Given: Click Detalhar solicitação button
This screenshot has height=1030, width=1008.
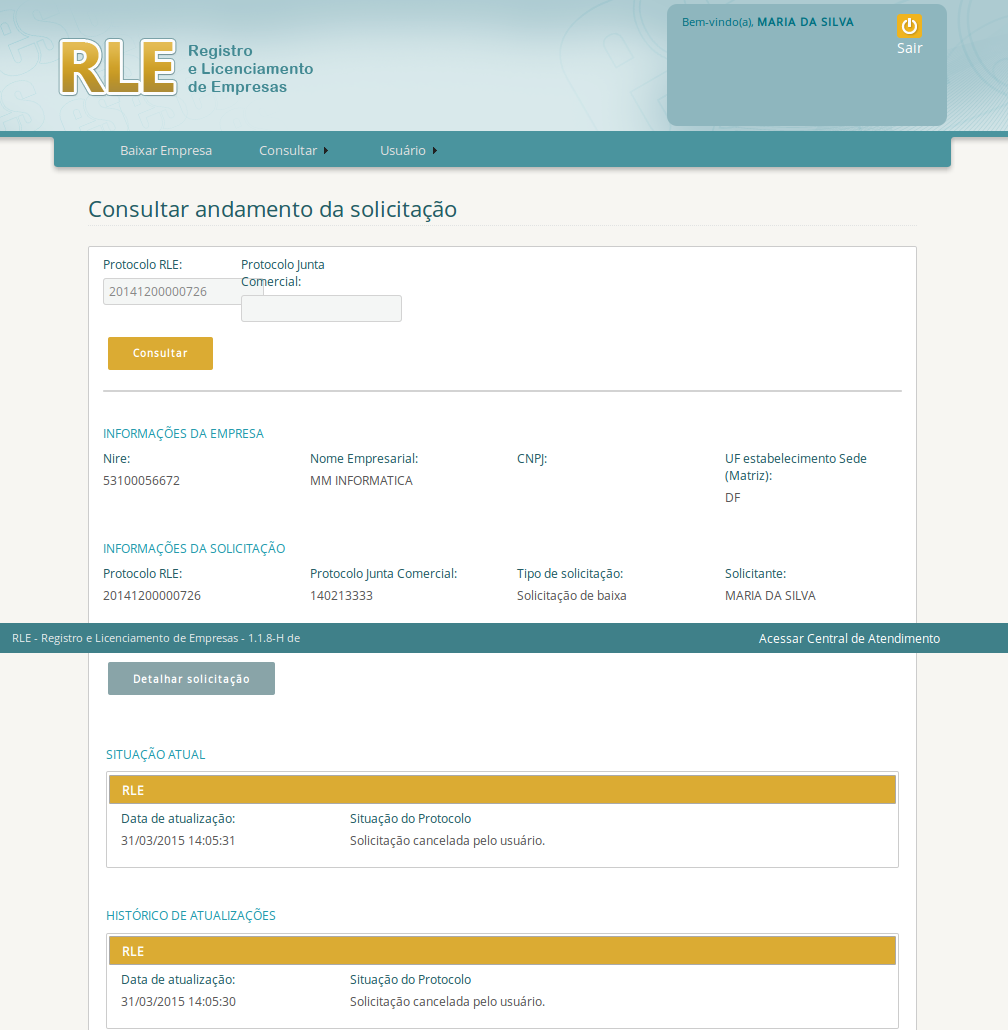Looking at the screenshot, I should (191, 679).
